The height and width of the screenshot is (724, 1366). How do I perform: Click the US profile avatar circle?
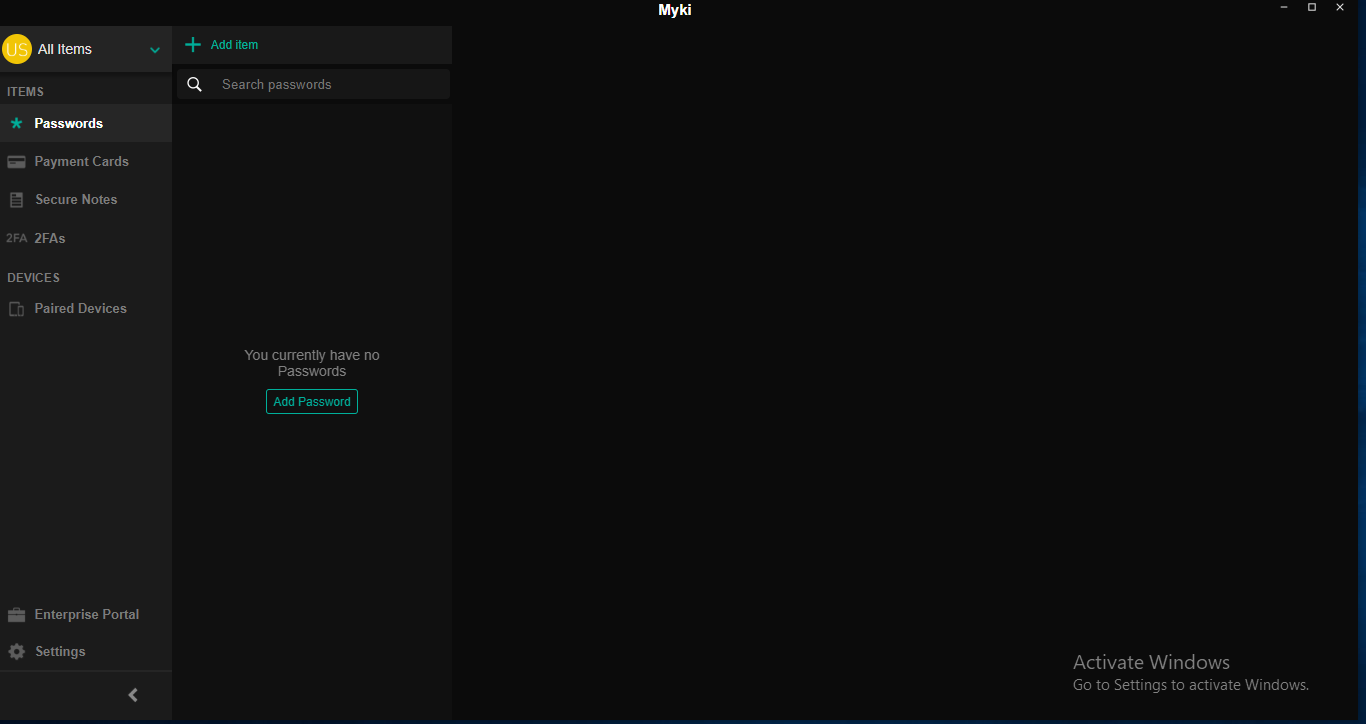17,49
